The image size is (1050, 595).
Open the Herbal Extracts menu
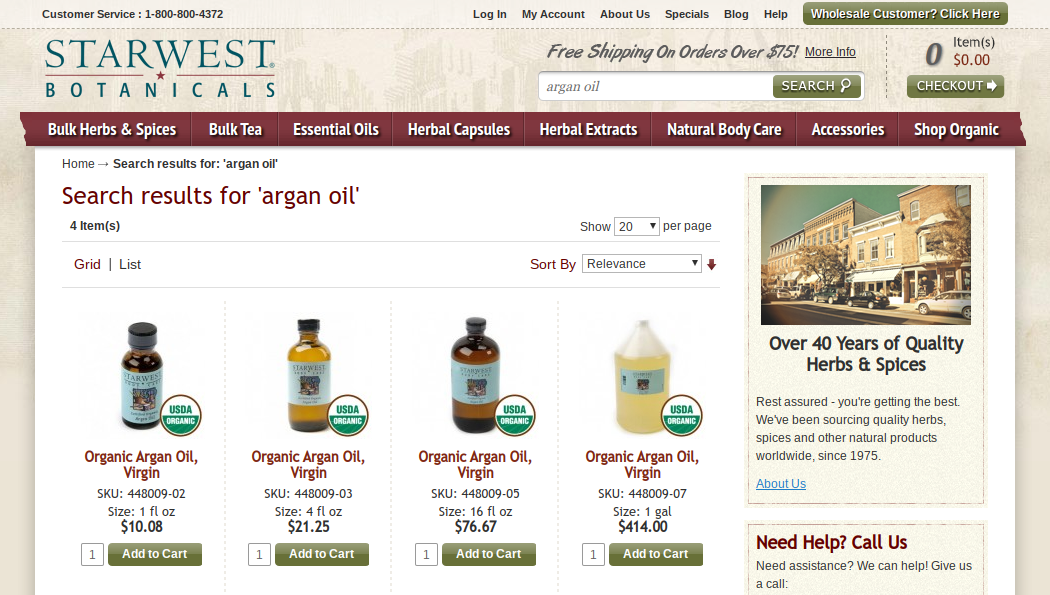(x=588, y=129)
